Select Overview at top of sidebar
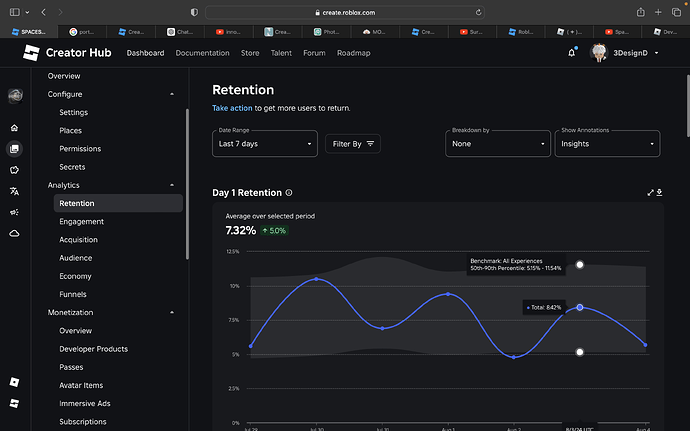690x431 pixels. tap(64, 76)
